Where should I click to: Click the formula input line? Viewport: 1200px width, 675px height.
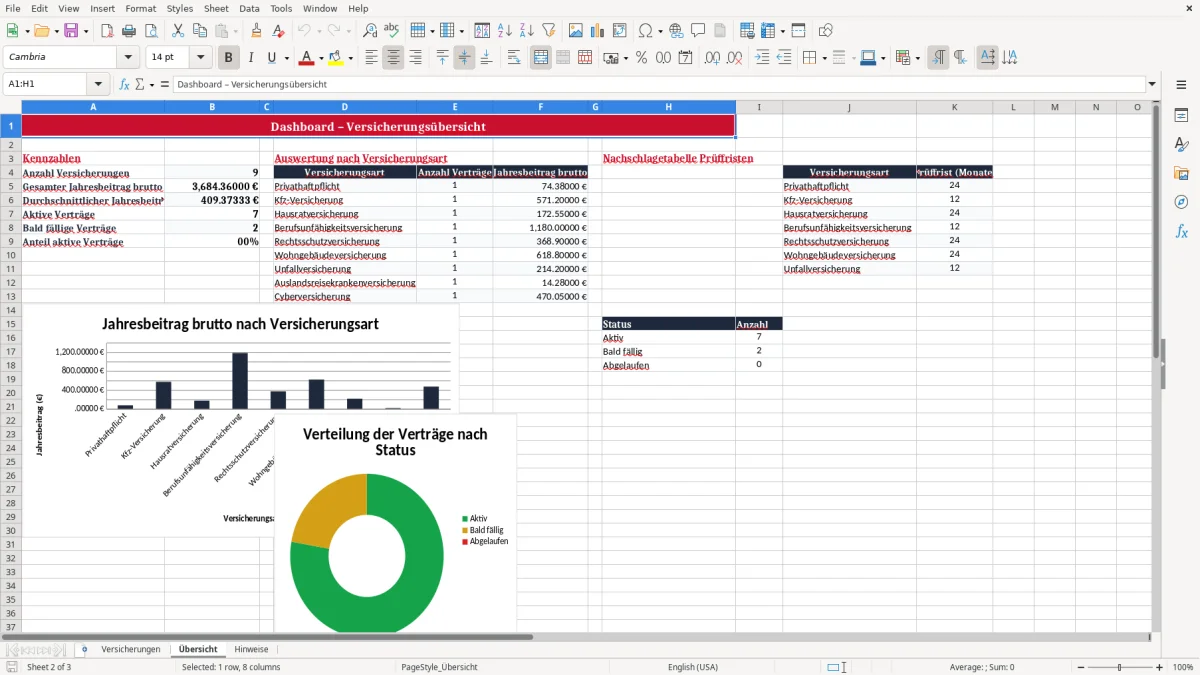point(659,84)
